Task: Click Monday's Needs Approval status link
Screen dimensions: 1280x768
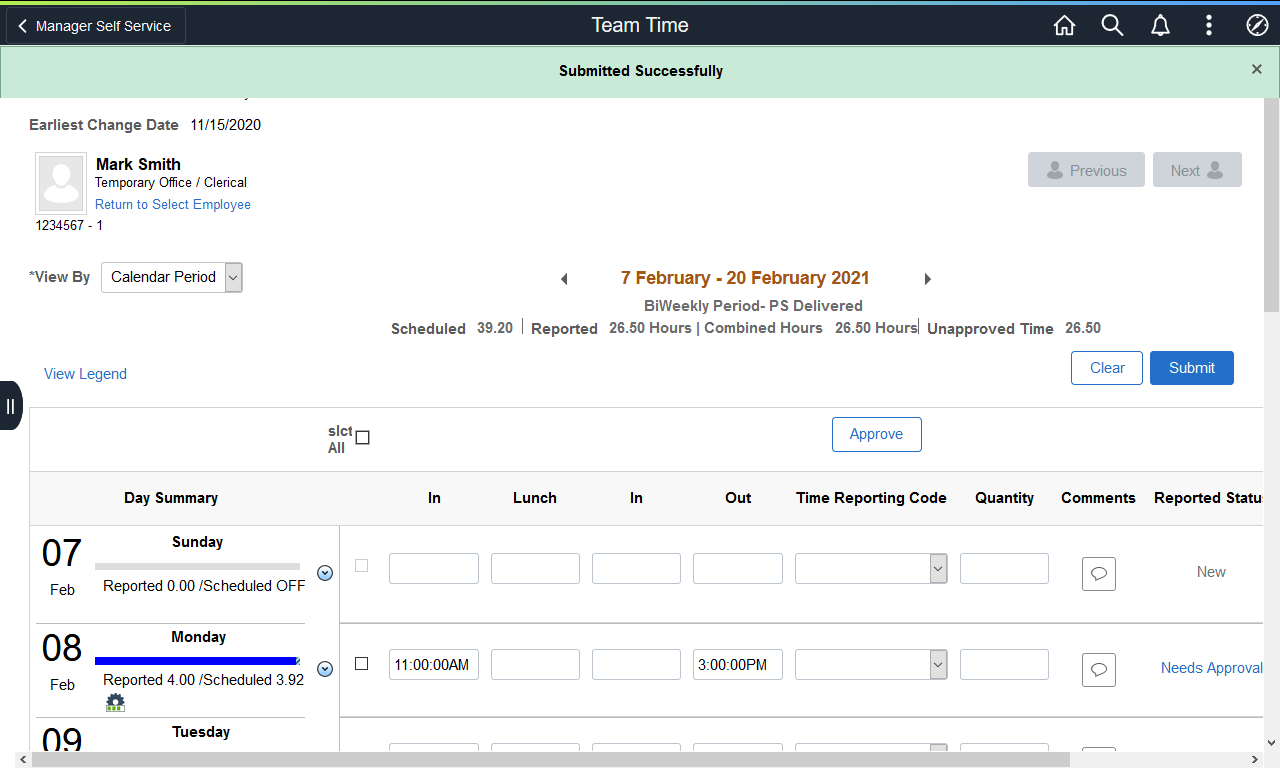Action: tap(1212, 668)
